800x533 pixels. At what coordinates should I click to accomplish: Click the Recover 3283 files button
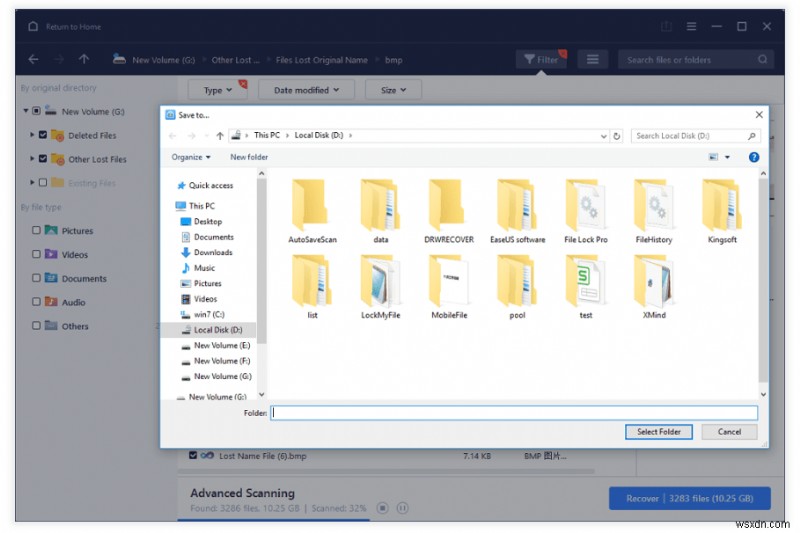pyautogui.click(x=689, y=498)
